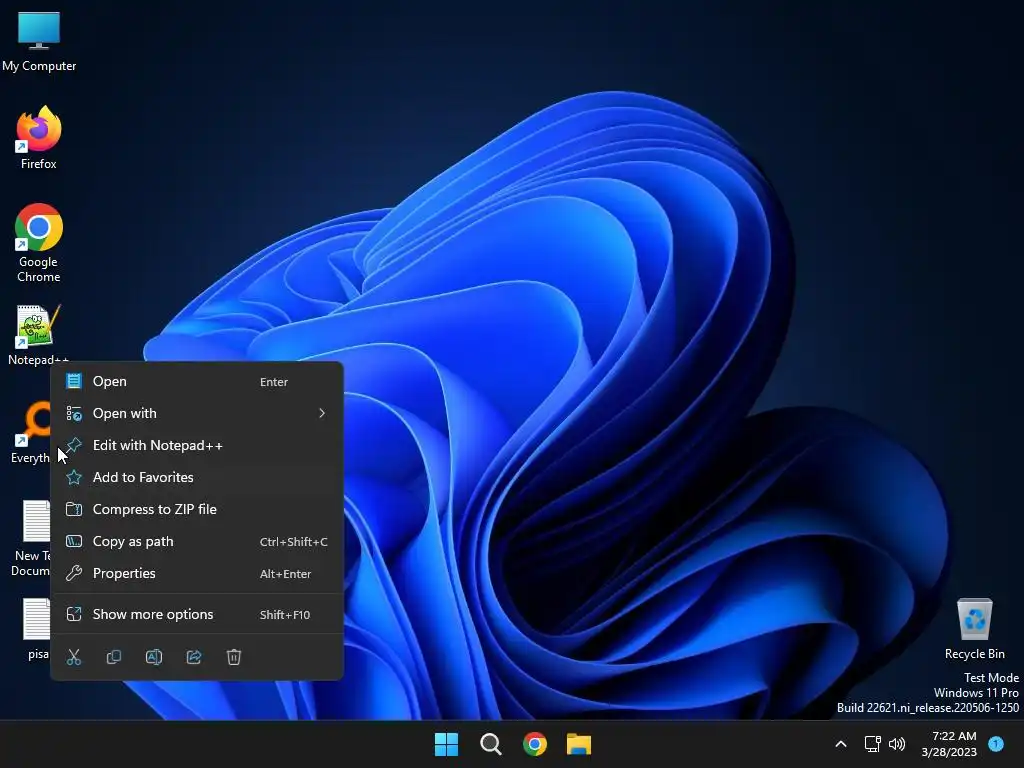Screen dimensions: 1024x768
Task: Select the Google Chrome desktop shortcut
Action: coord(39,243)
